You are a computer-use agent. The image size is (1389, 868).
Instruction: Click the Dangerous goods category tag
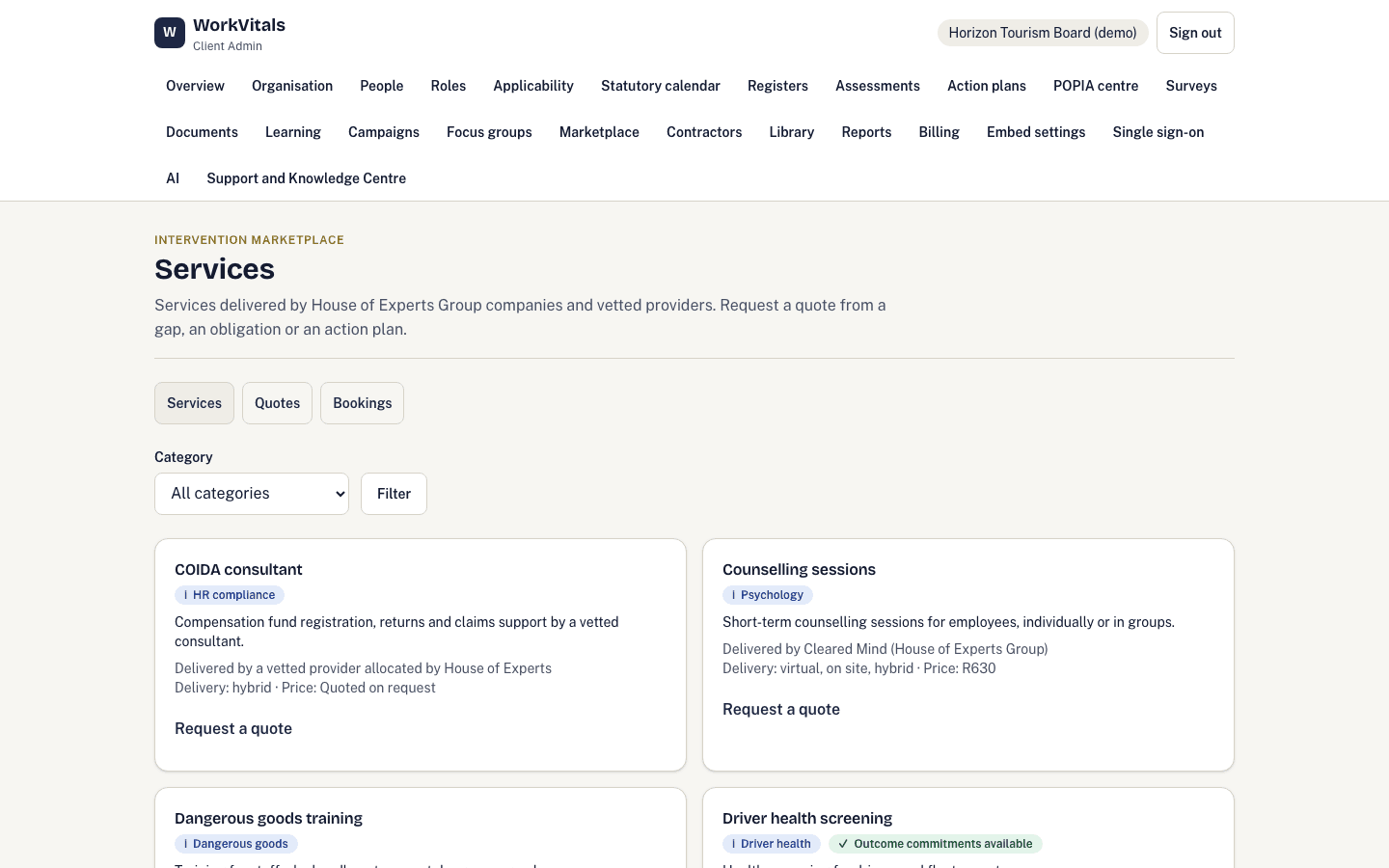point(236,844)
